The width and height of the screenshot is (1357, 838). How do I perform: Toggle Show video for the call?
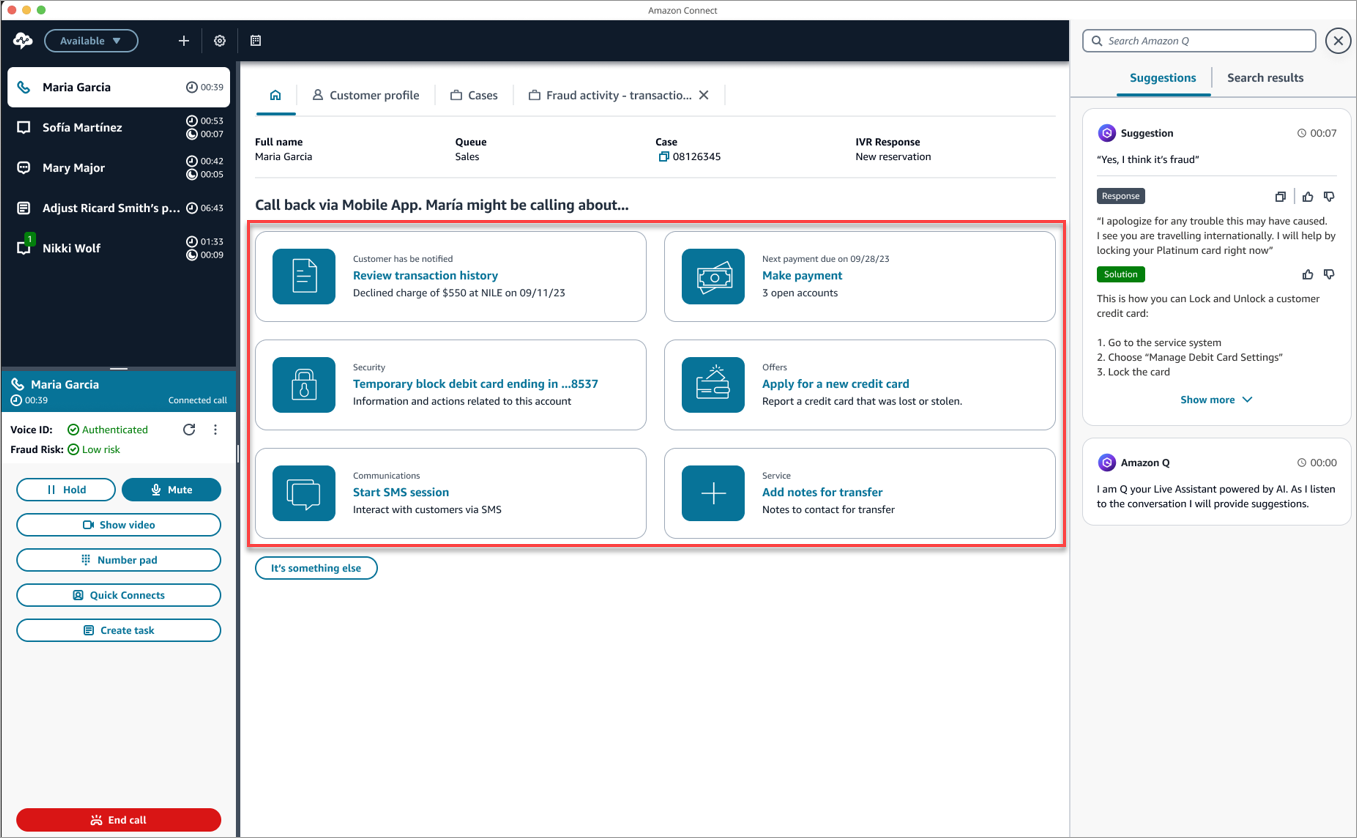(x=118, y=525)
